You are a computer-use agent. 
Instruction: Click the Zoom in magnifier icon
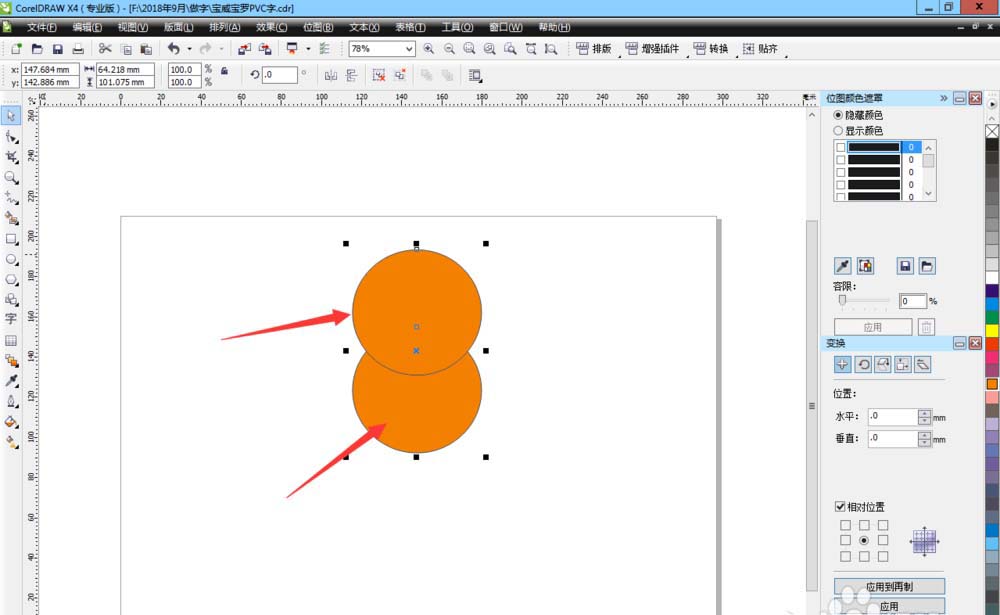[429, 48]
